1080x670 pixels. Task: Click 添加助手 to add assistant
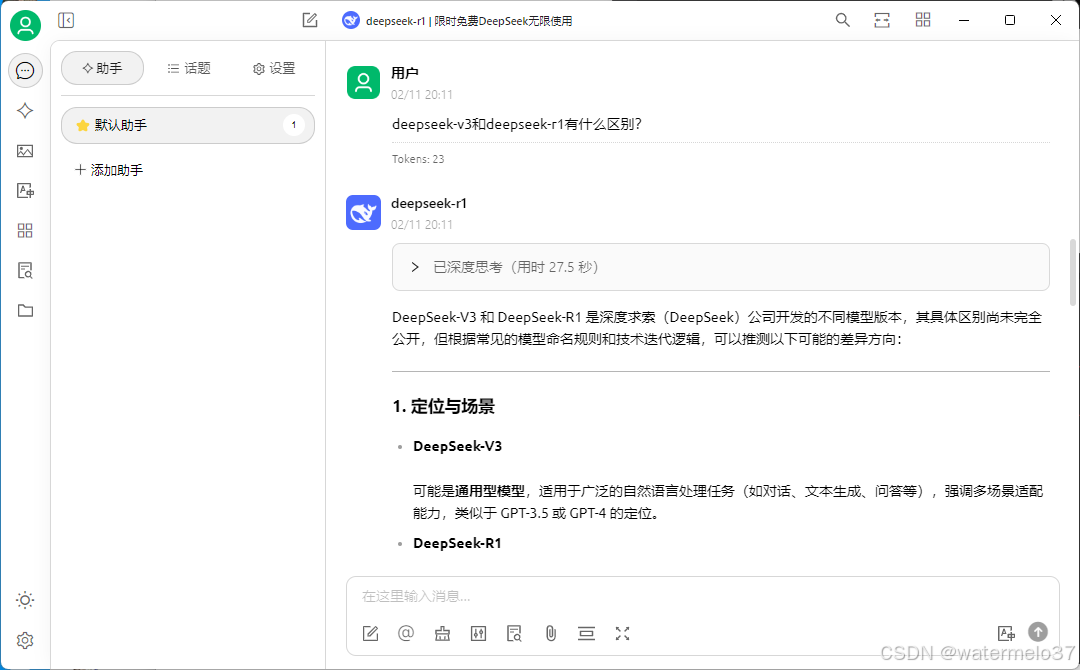tap(109, 170)
